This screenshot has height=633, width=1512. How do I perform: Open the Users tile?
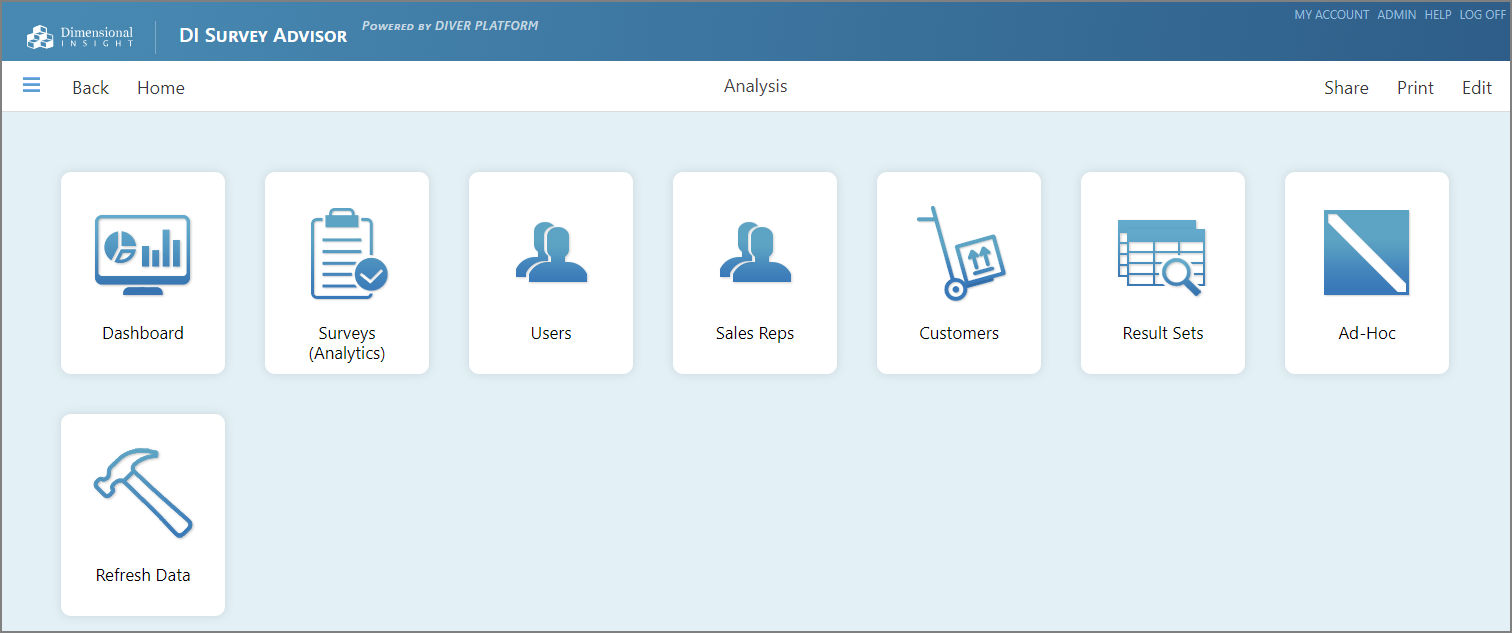pos(550,272)
